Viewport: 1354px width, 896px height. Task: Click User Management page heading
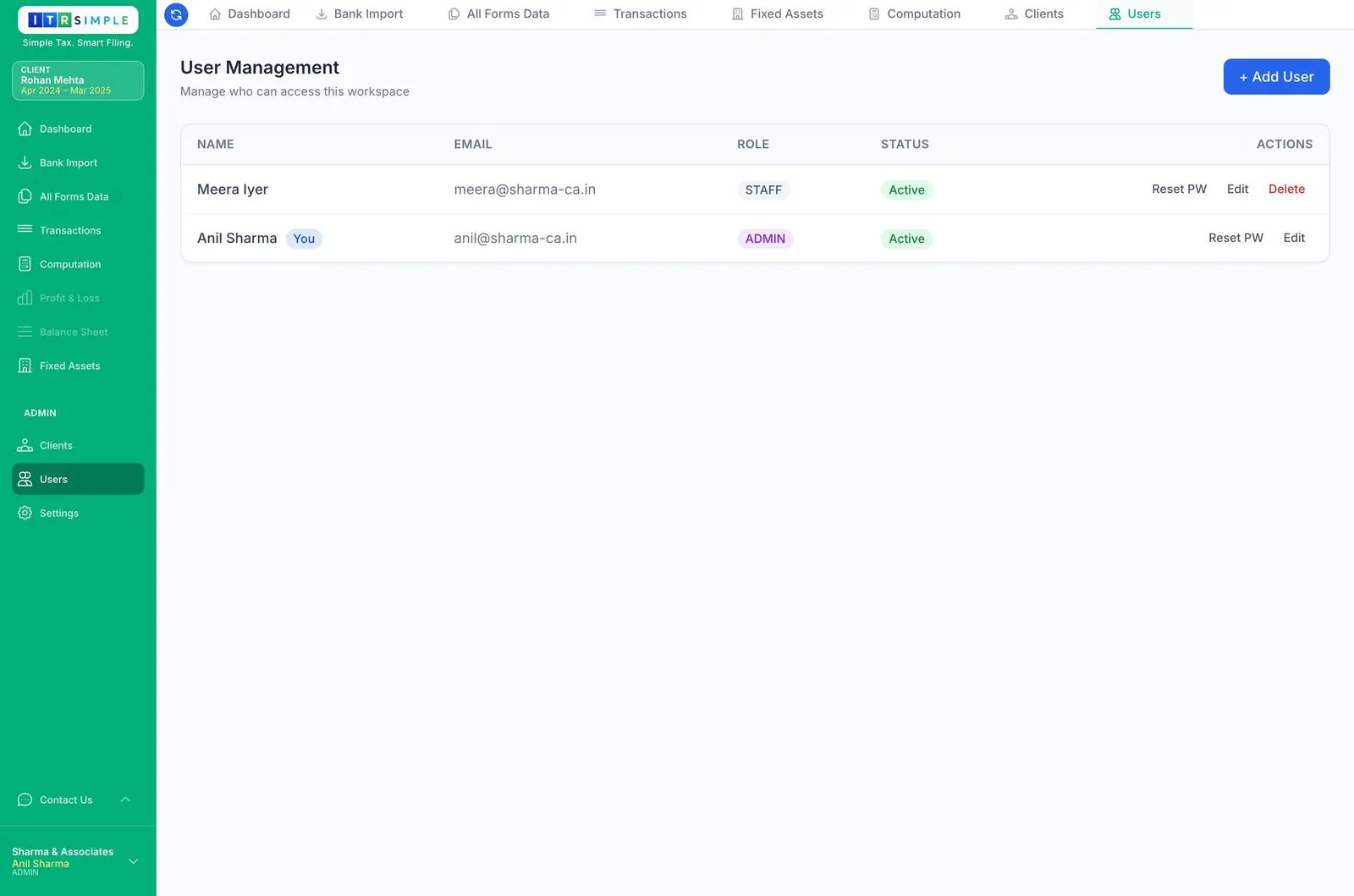[260, 68]
